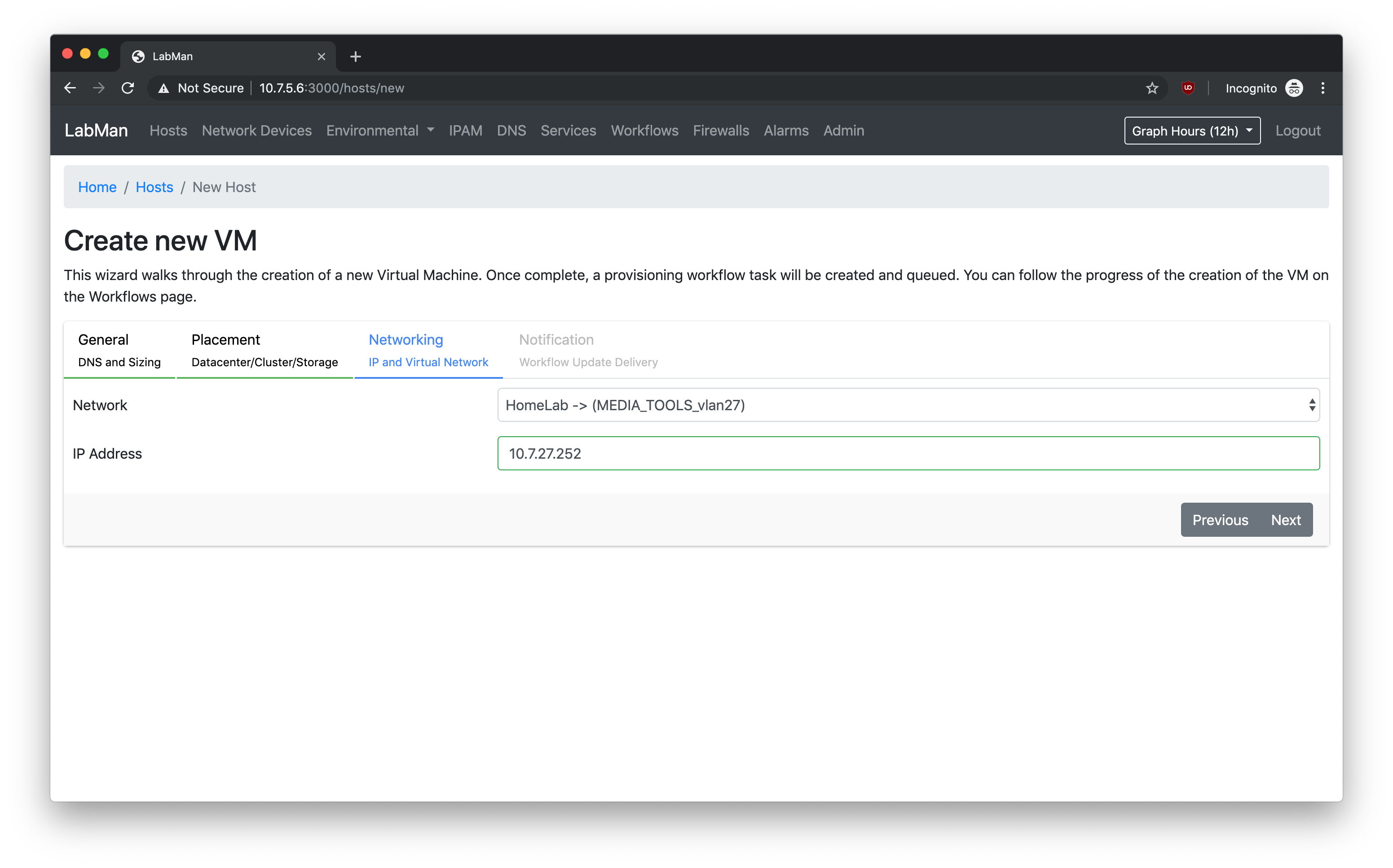Open a new browser tab
The height and width of the screenshot is (868, 1393).
tap(356, 56)
